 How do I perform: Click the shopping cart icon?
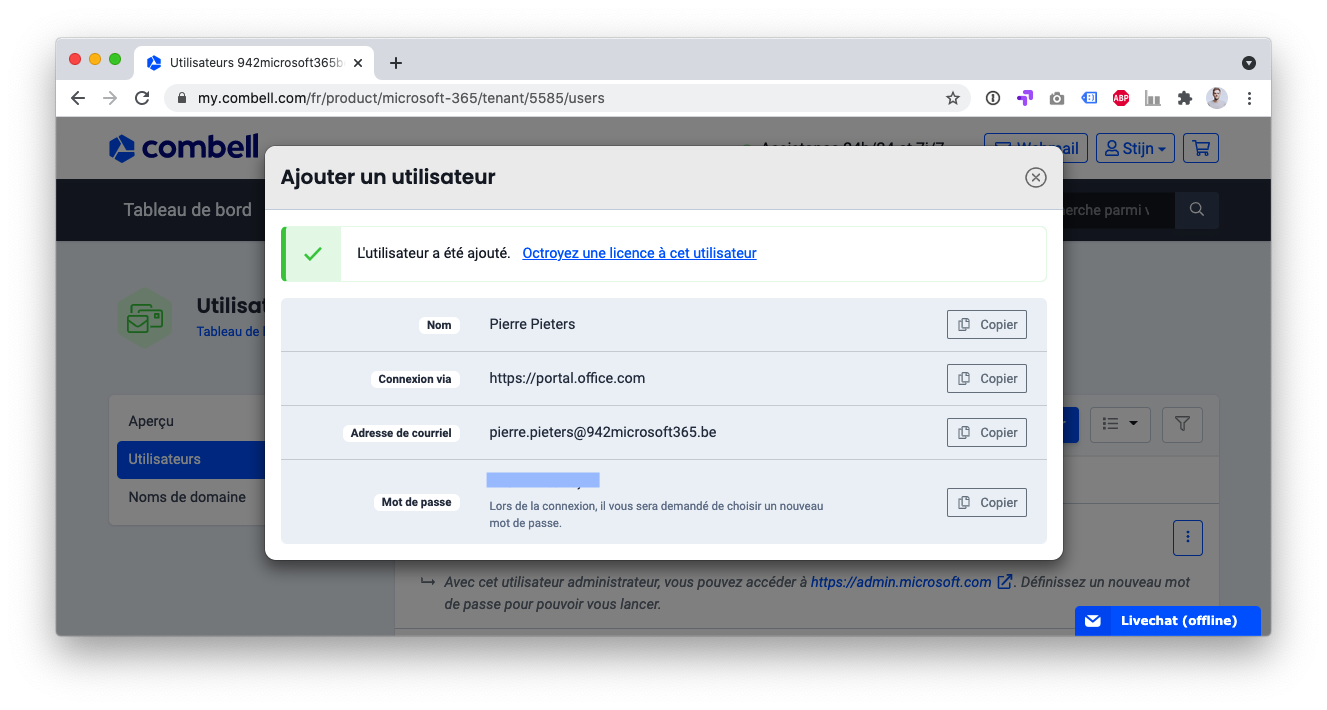pos(1200,149)
